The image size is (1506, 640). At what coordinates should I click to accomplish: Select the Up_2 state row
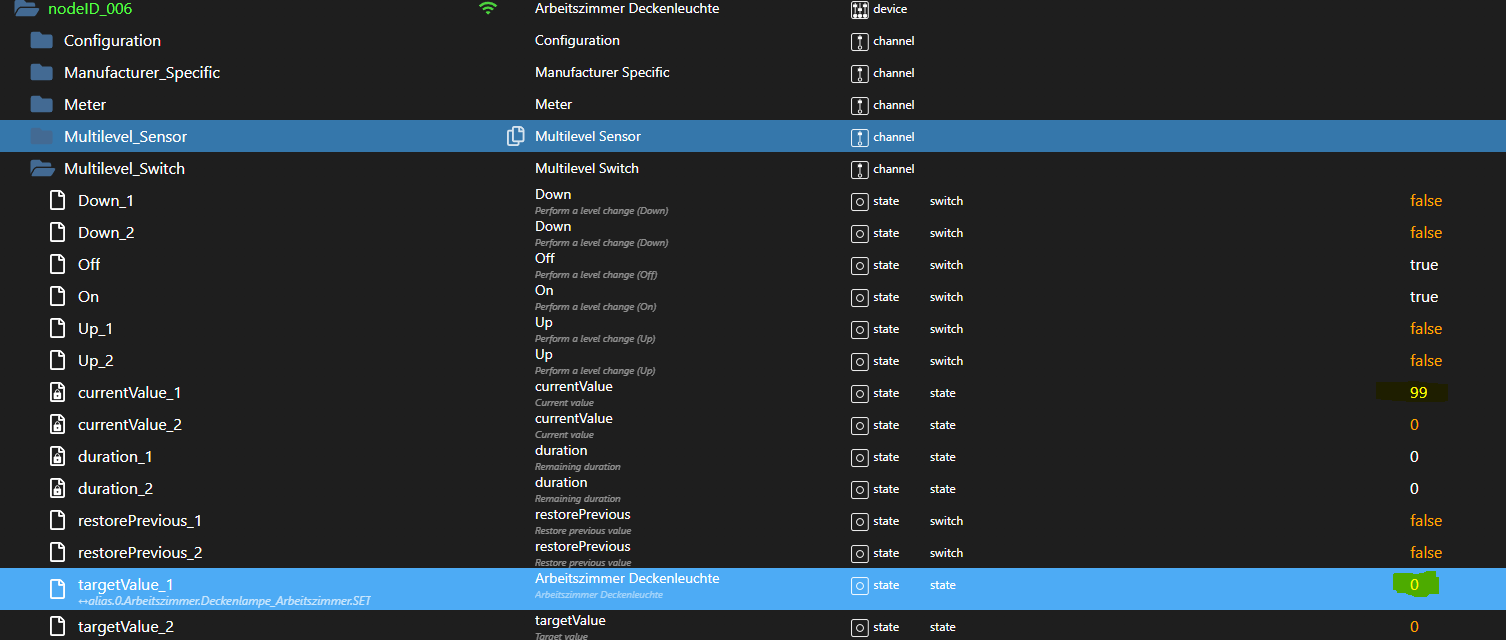pyautogui.click(x=96, y=361)
